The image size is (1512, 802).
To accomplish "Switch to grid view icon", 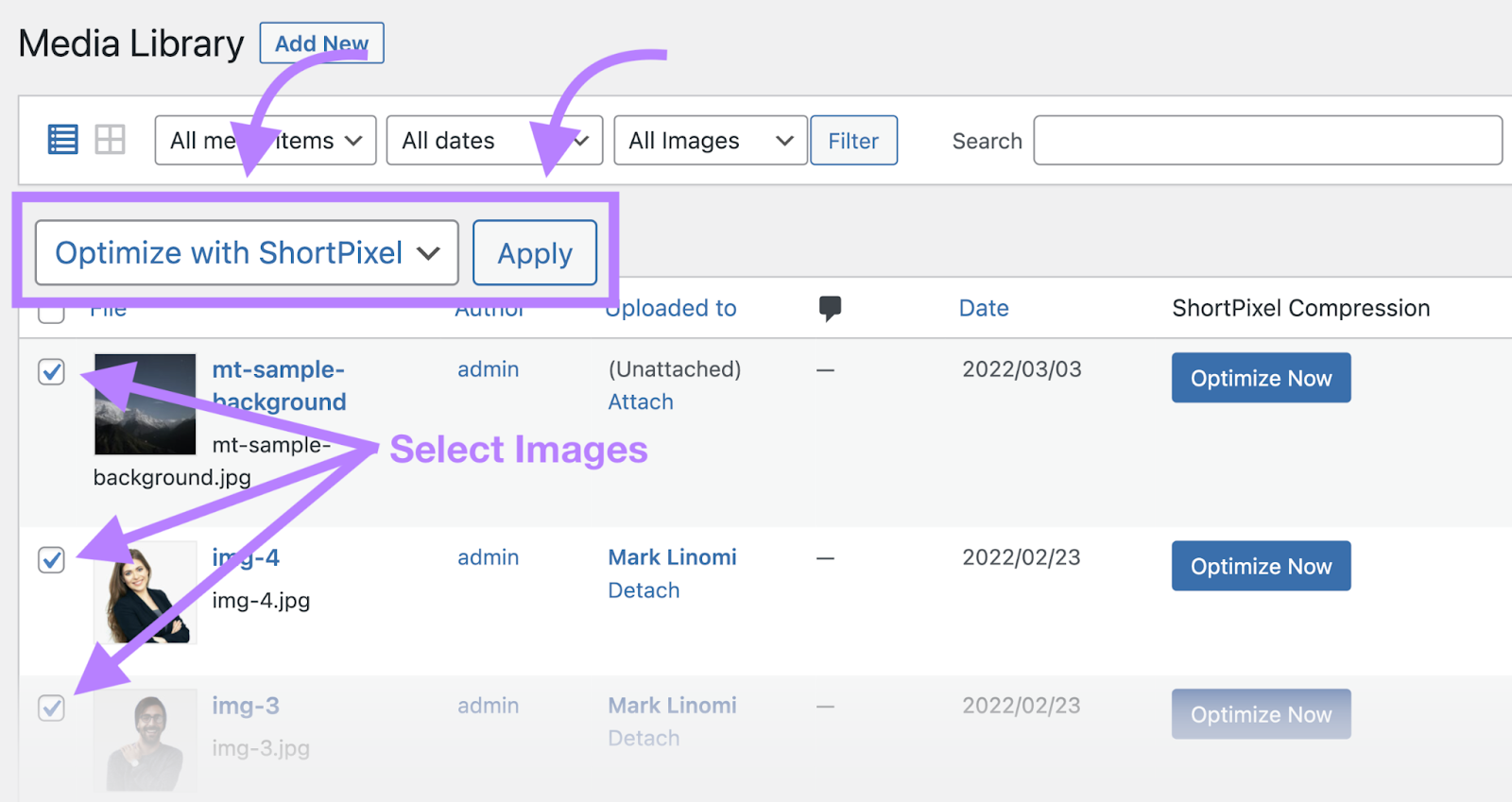I will [x=110, y=140].
